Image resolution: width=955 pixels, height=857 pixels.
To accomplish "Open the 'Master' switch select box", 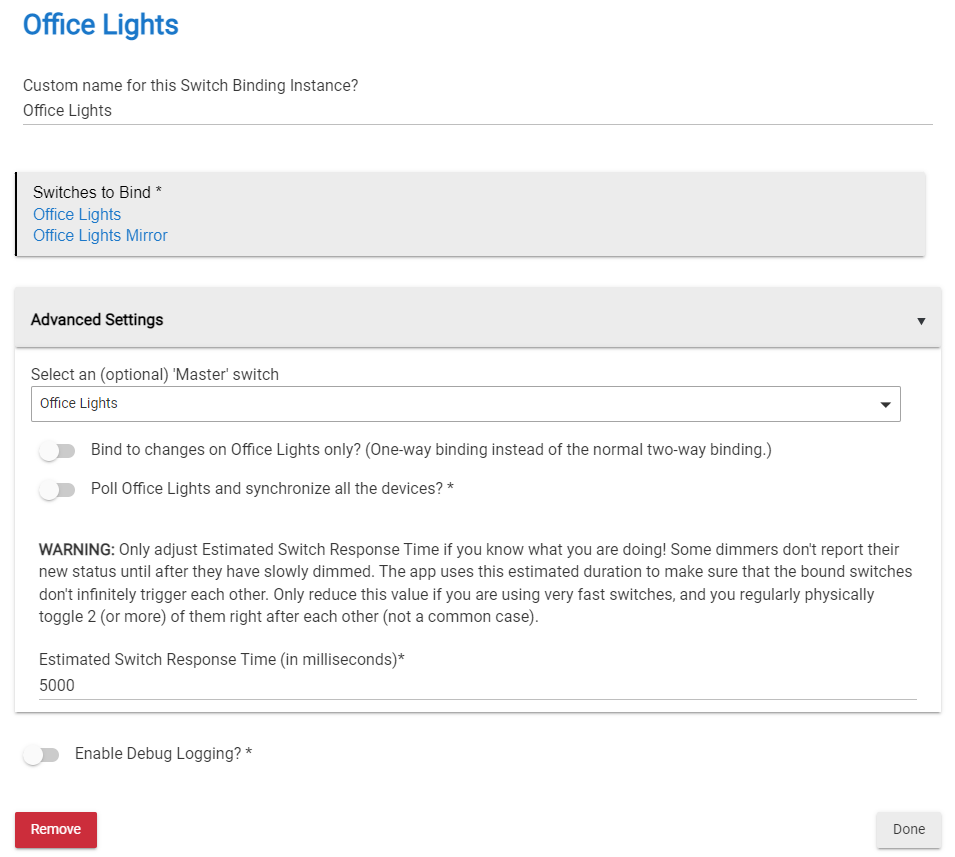I will coord(465,404).
